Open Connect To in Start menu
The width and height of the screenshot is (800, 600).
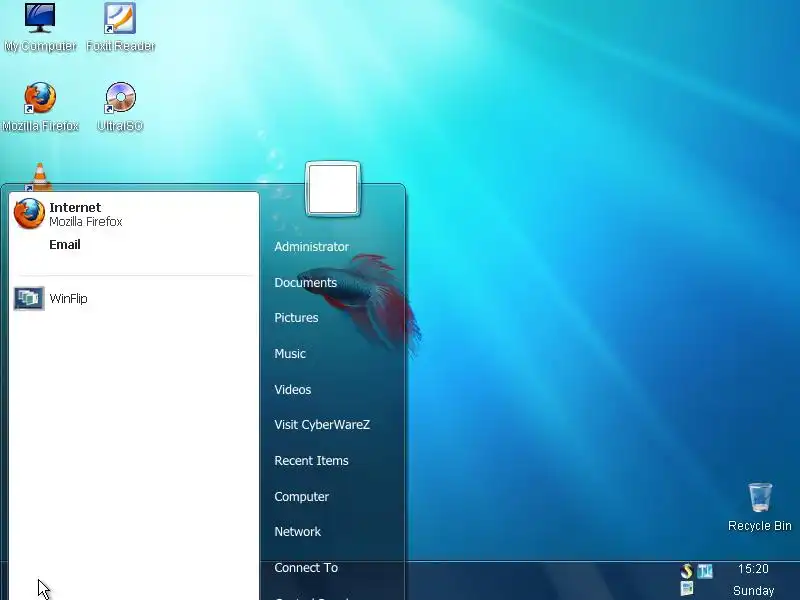[x=306, y=567]
